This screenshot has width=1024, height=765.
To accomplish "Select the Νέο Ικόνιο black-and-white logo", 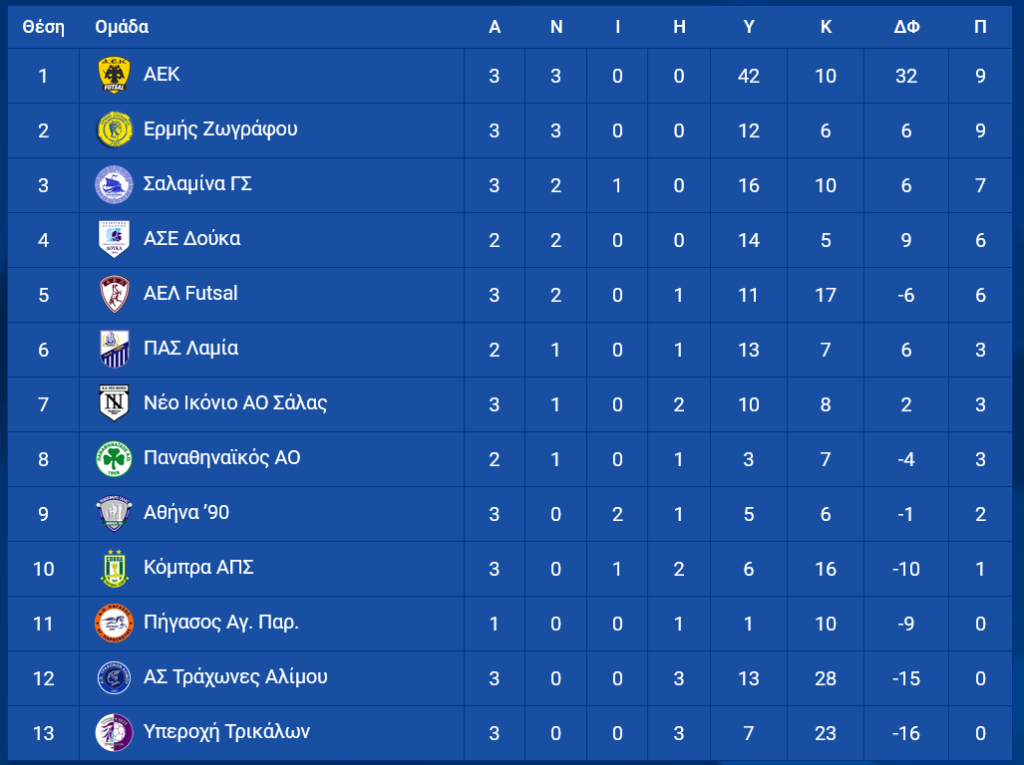I will click(114, 403).
